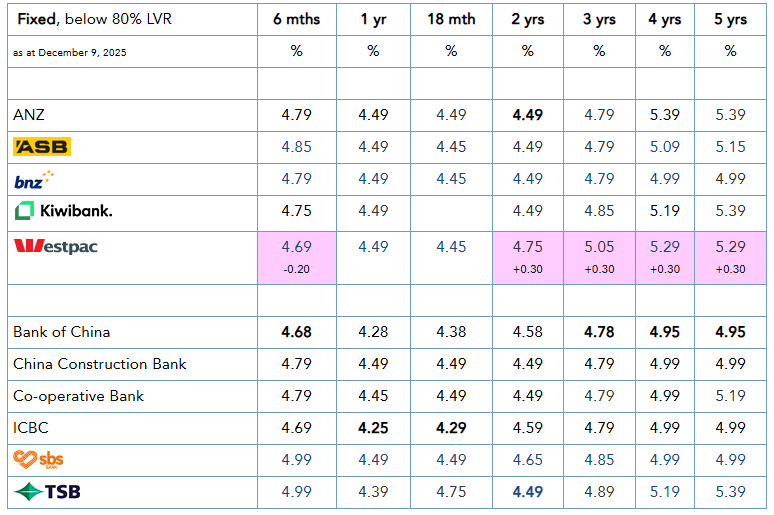Click the Westpac logo
Screen dimensions: 774x515
55,246
